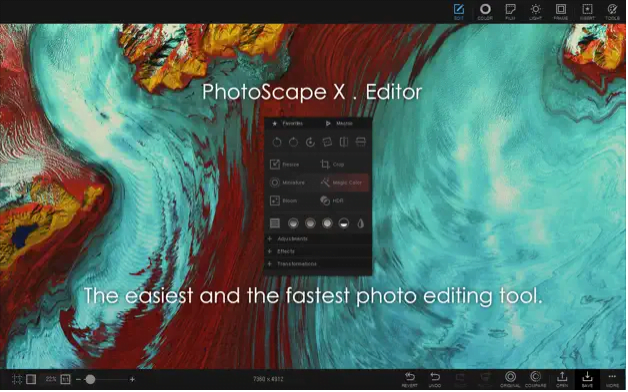Click the zoom slider handle
Screen dimensions: 628x392
coord(91,380)
